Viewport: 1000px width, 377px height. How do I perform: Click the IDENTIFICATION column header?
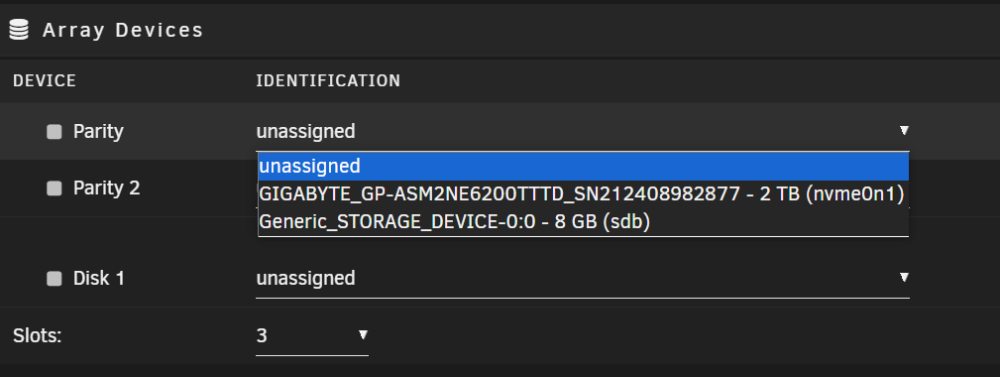tap(328, 81)
